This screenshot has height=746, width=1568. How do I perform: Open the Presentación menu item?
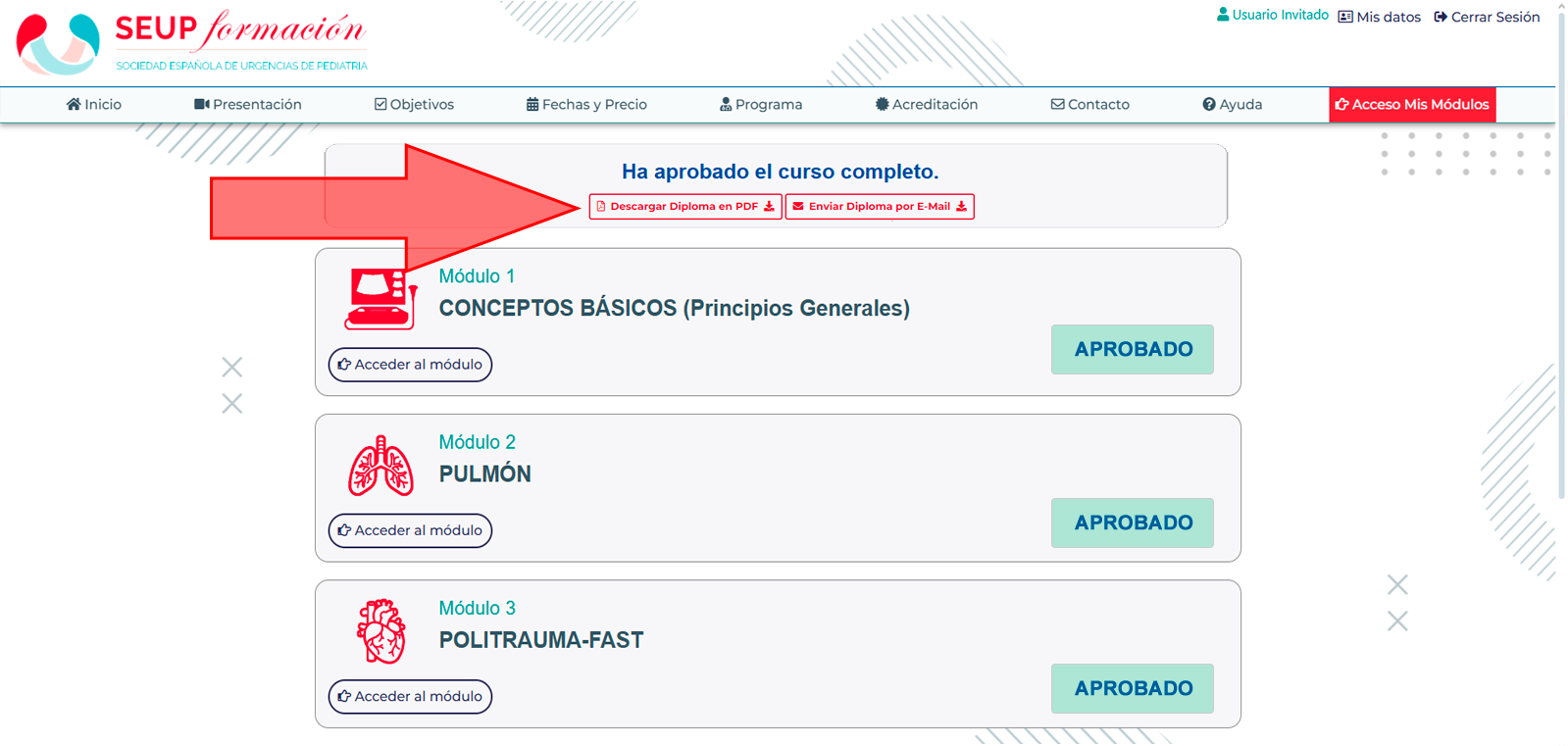click(248, 104)
